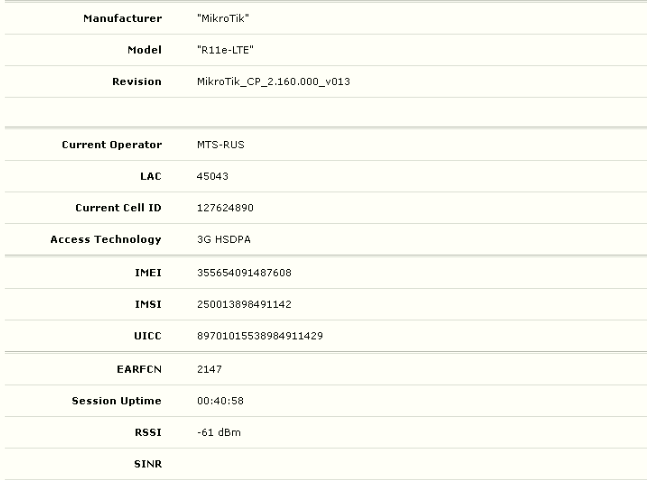Click the Session Uptime label

tap(116, 401)
